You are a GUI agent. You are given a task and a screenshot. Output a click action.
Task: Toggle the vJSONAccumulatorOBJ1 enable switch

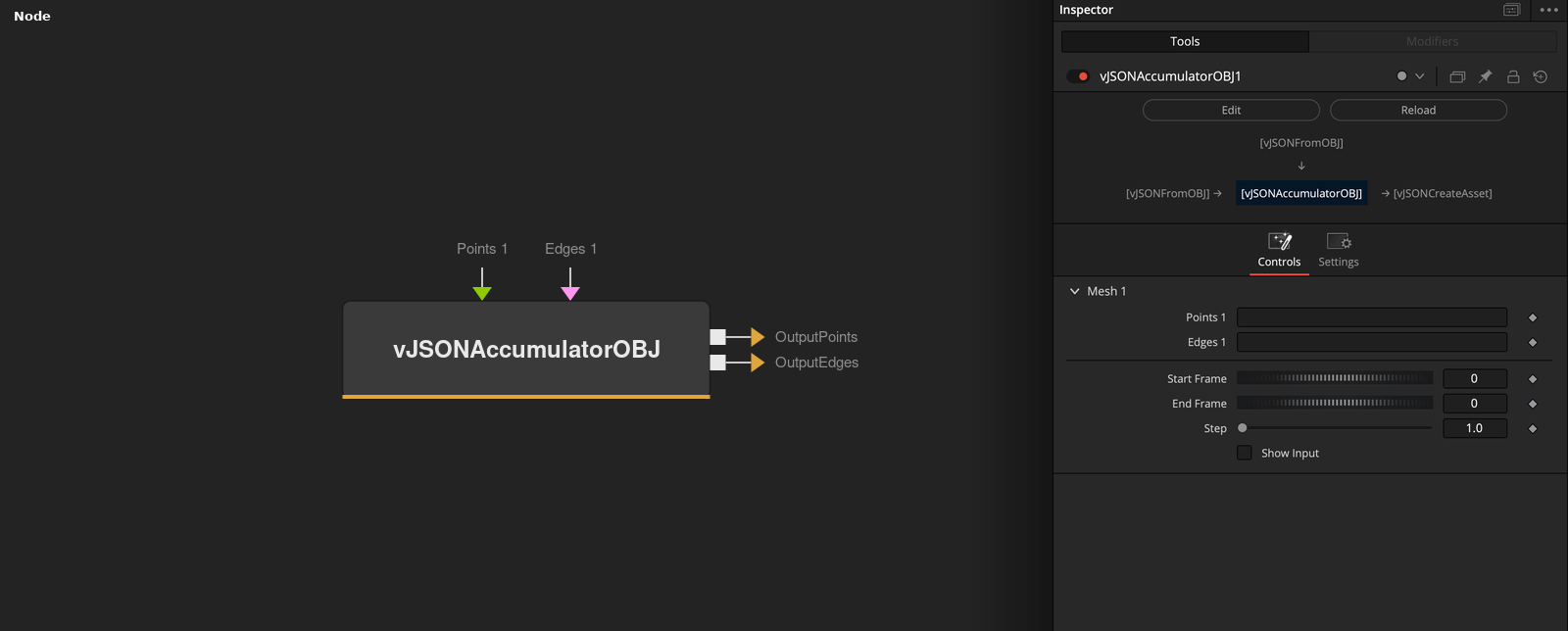(1078, 76)
